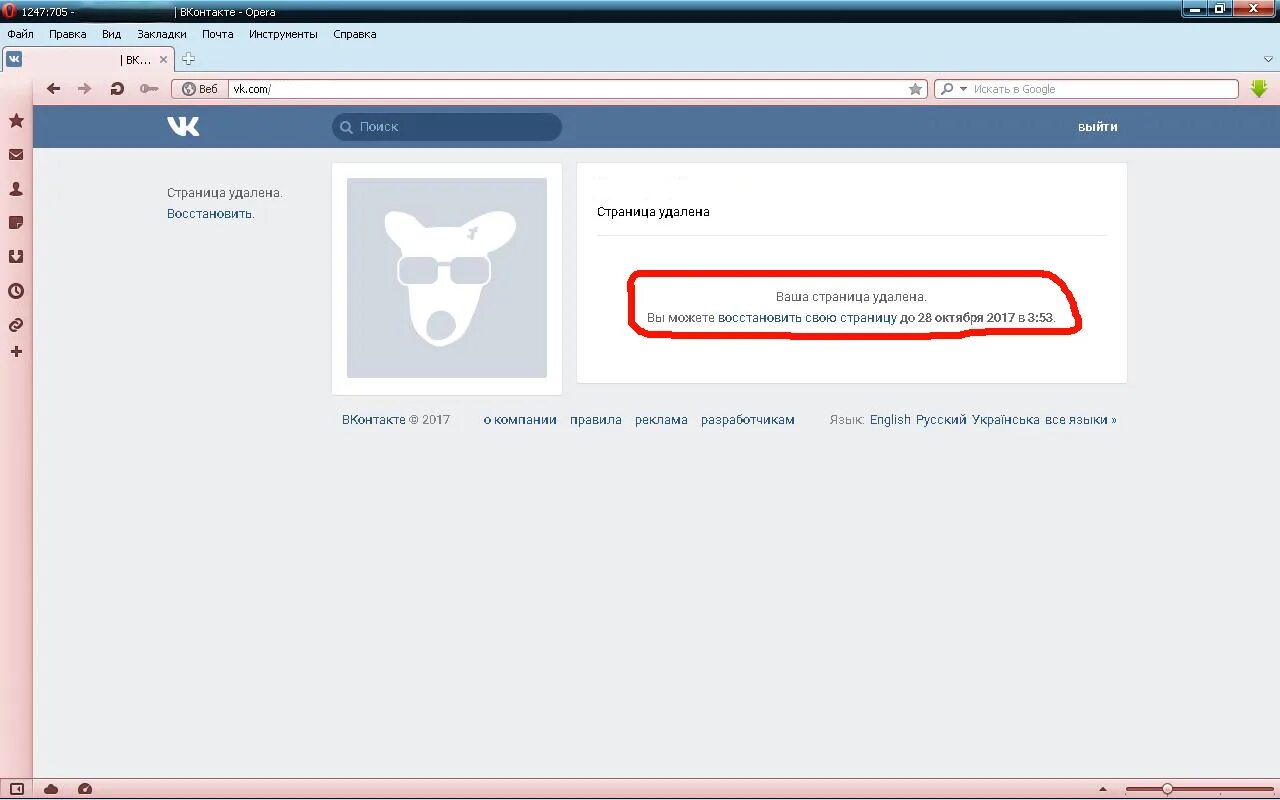Toggle the panel button in status bar
The width and height of the screenshot is (1280, 800).
pyautogui.click(x=16, y=789)
